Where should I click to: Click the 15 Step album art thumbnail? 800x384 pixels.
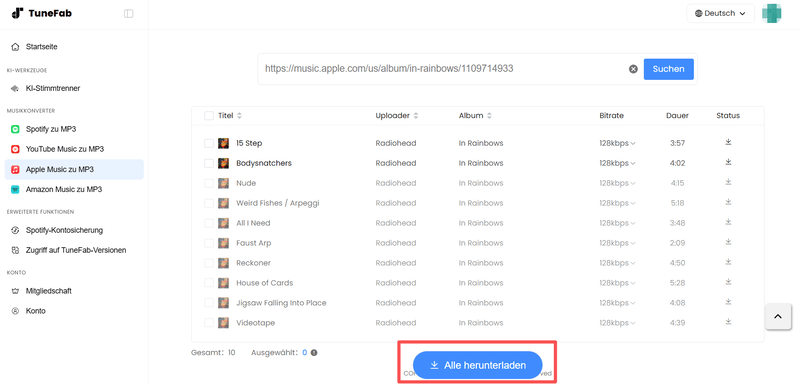click(223, 143)
